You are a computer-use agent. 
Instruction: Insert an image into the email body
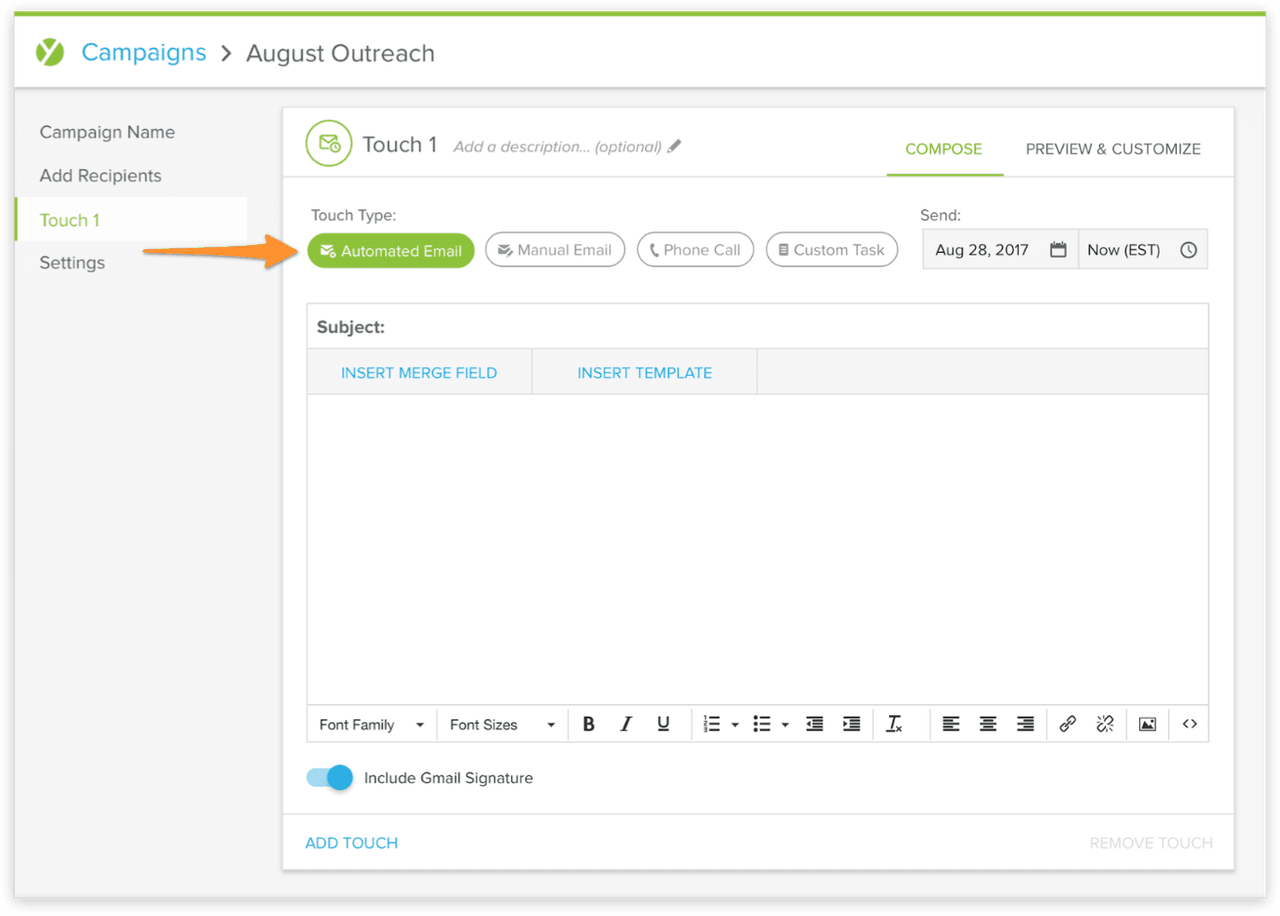click(x=1147, y=723)
